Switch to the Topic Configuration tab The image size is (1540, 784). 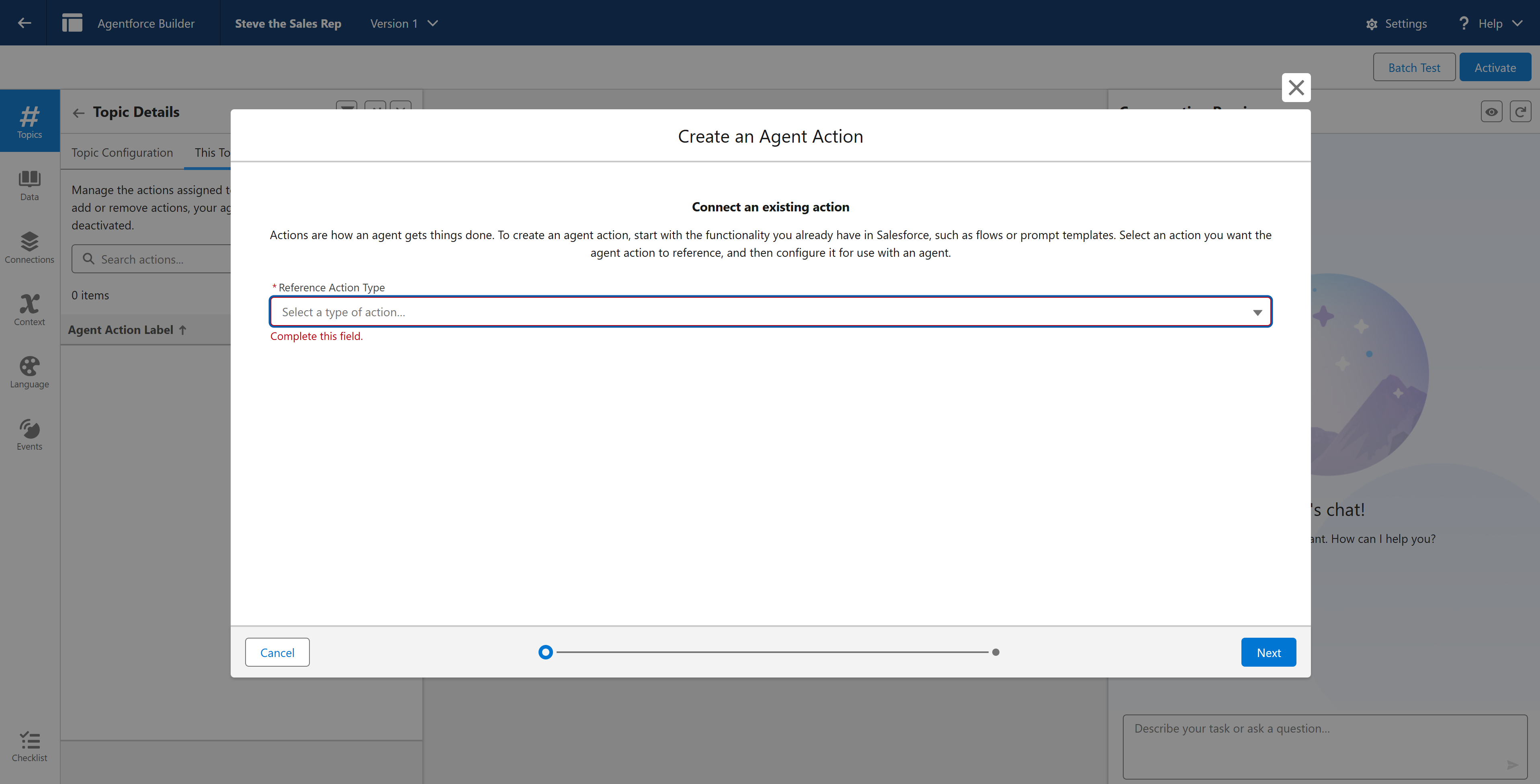122,152
